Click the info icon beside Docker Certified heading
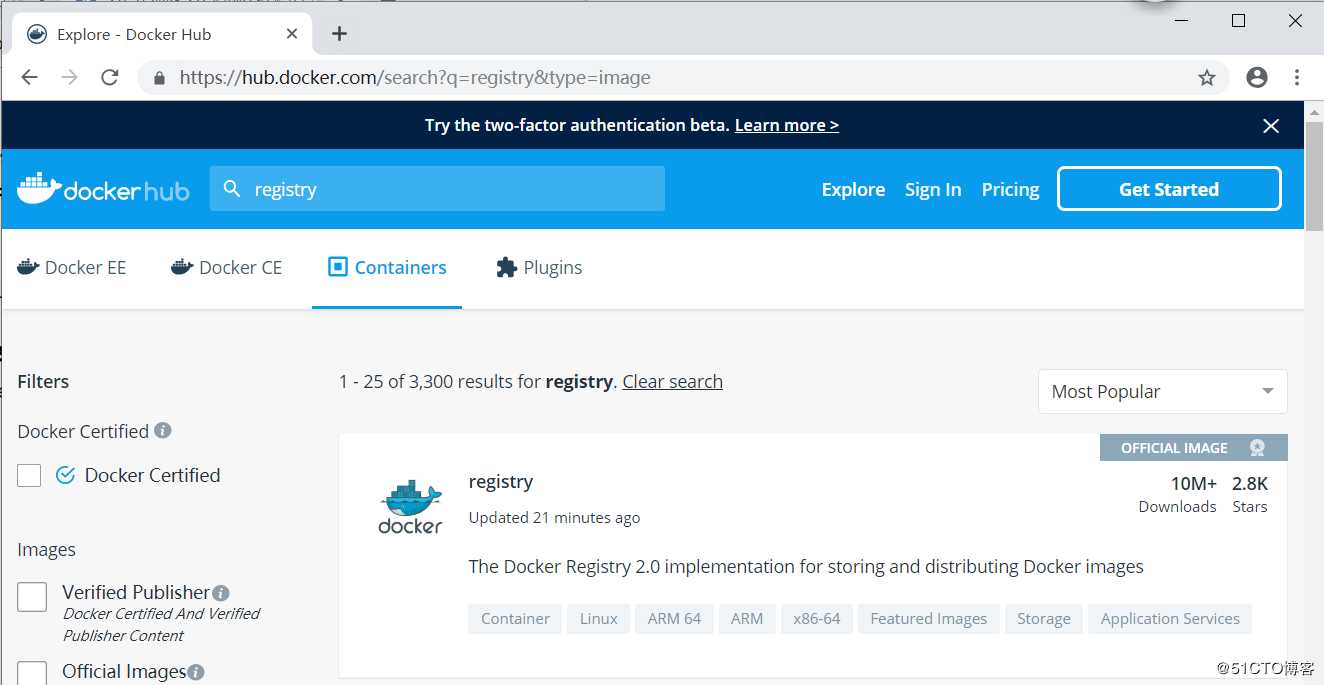The width and height of the screenshot is (1324, 685). click(x=163, y=430)
